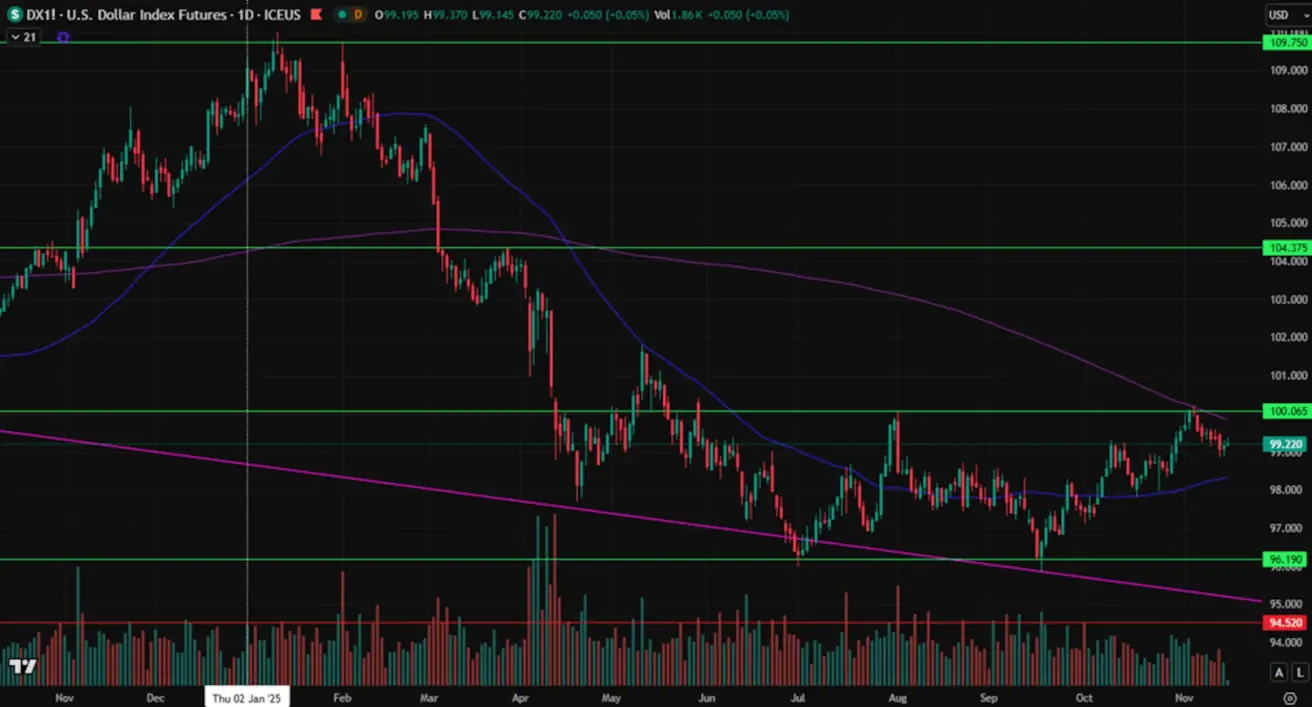
Task: Click the 109.750 green price label
Action: [1286, 43]
